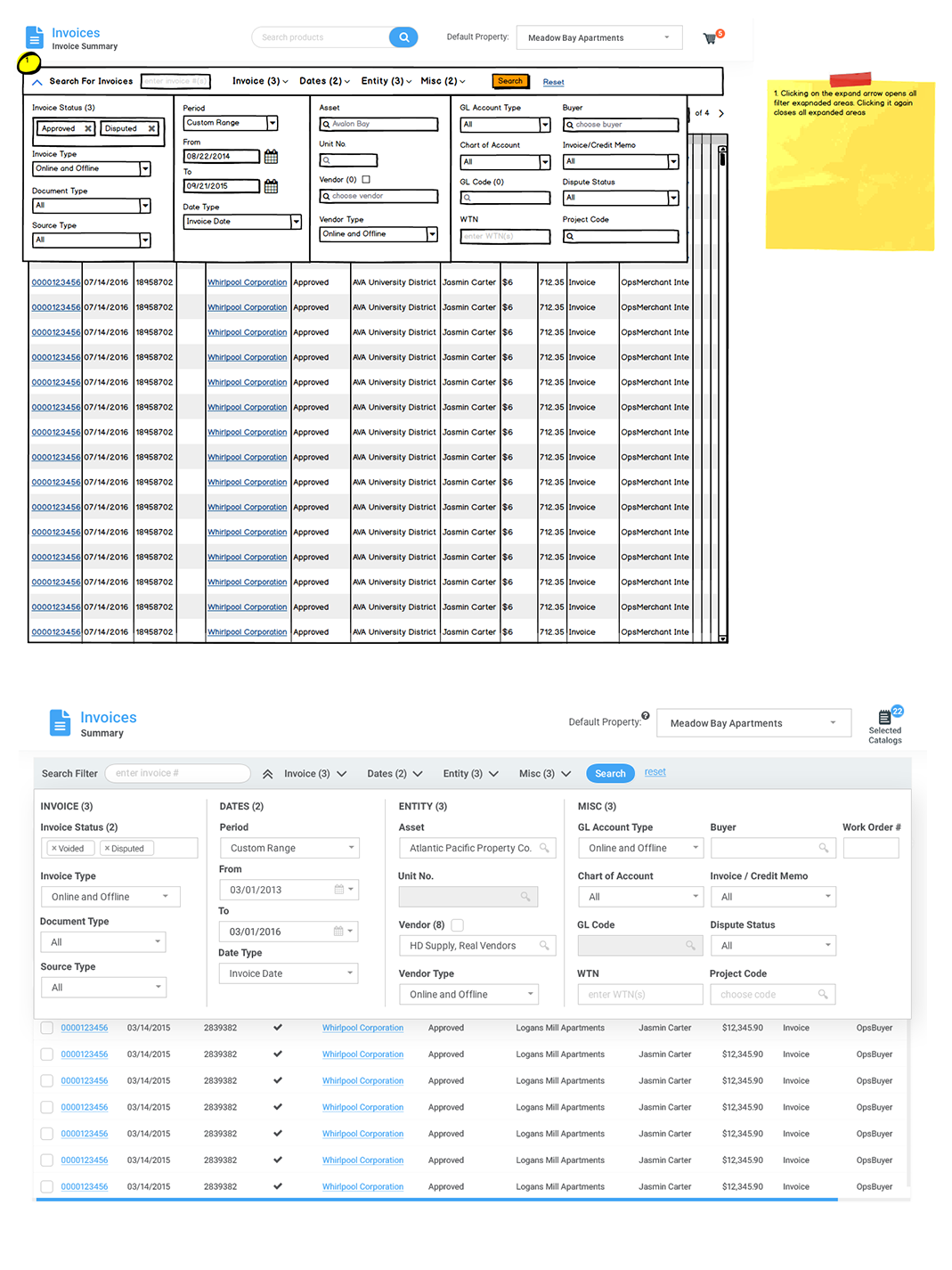Viewport: 952px width, 1270px height.
Task: Expand the Misc (2) filter tab in top wireframe
Action: coord(443,81)
